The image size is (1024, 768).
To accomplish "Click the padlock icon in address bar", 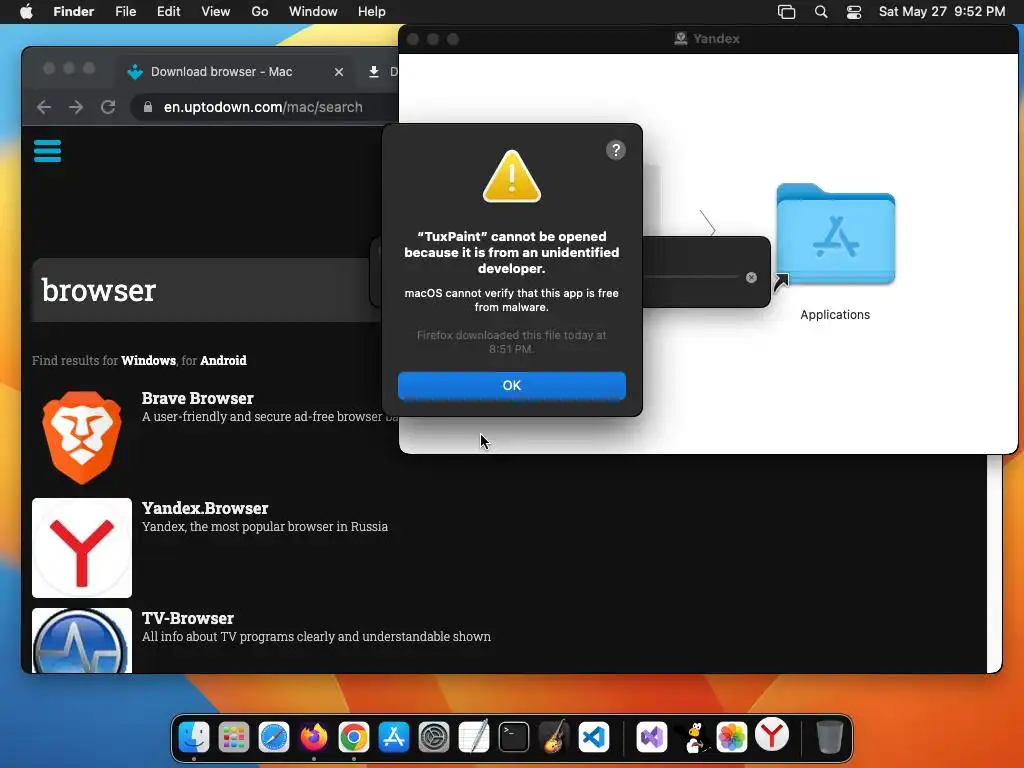I will tap(148, 107).
